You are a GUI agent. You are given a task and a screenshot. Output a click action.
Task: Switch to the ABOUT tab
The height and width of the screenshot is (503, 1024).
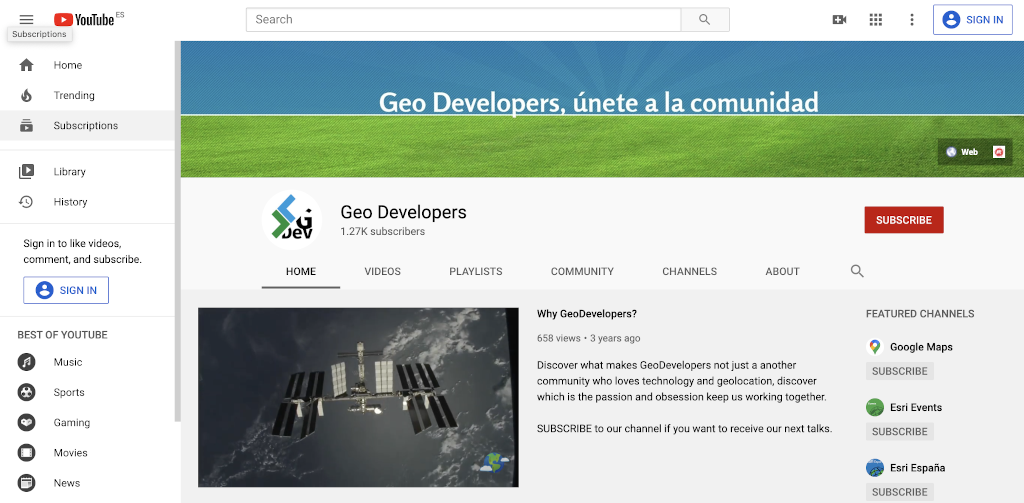pos(782,271)
